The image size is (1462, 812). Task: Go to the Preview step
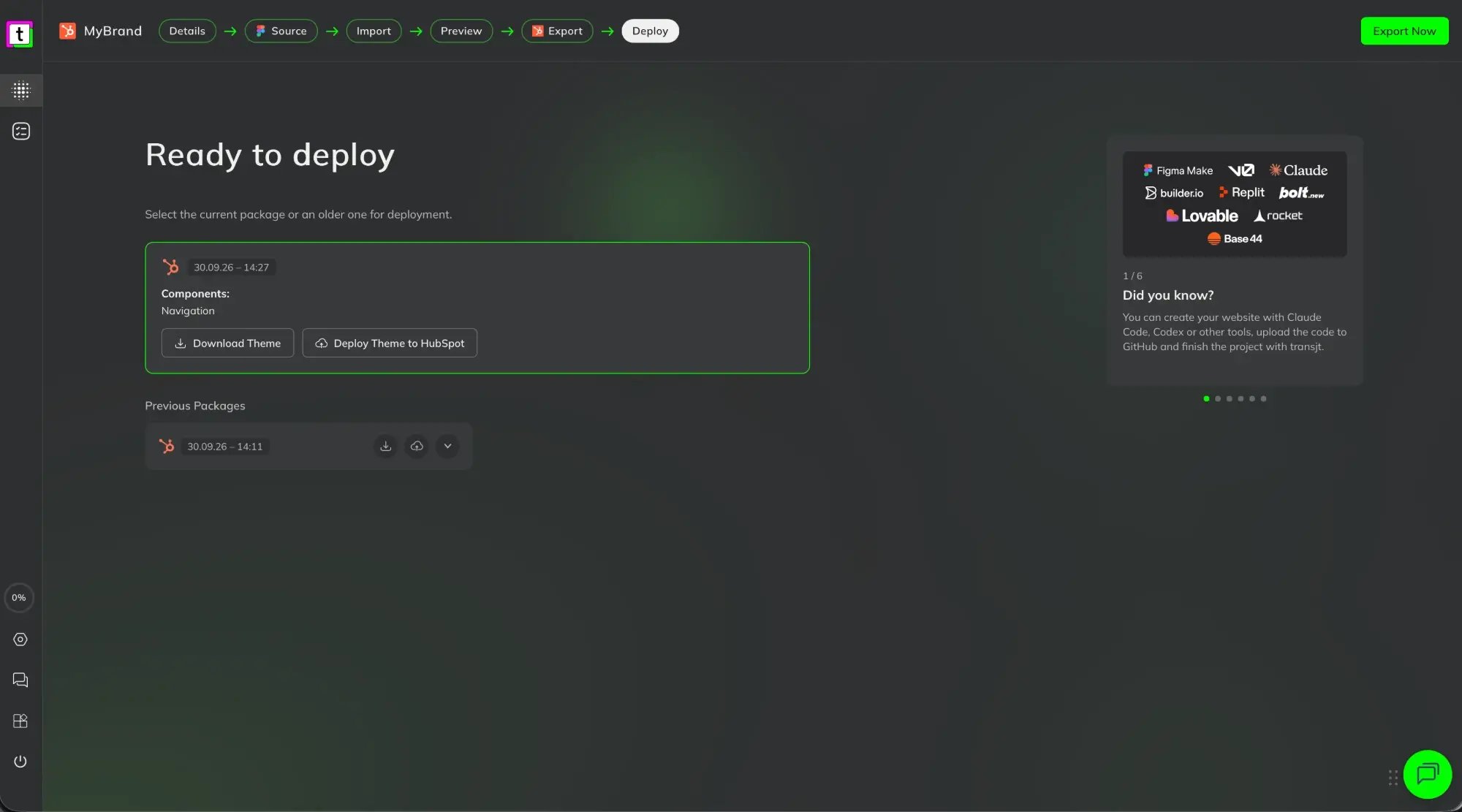point(461,31)
